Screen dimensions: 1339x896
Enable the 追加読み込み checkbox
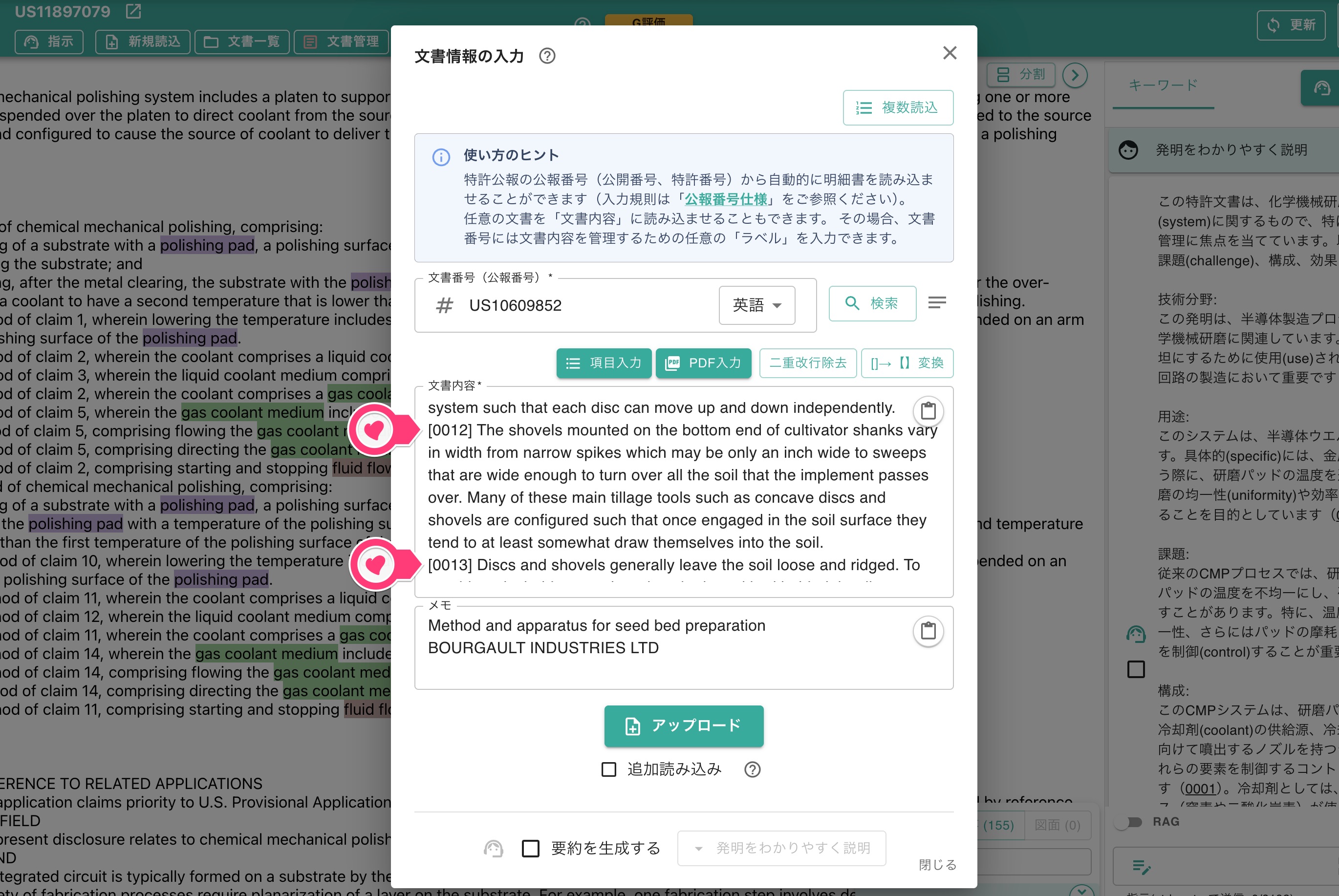608,770
